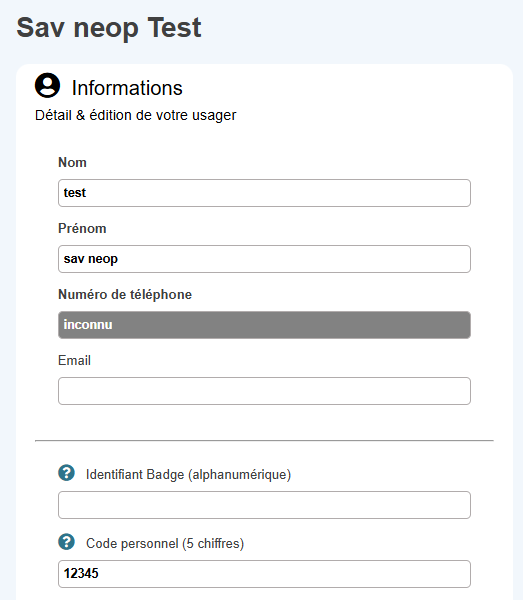The image size is (523, 600).
Task: Click the horizontal divider above Identifiant Badge
Action: [x=264, y=440]
